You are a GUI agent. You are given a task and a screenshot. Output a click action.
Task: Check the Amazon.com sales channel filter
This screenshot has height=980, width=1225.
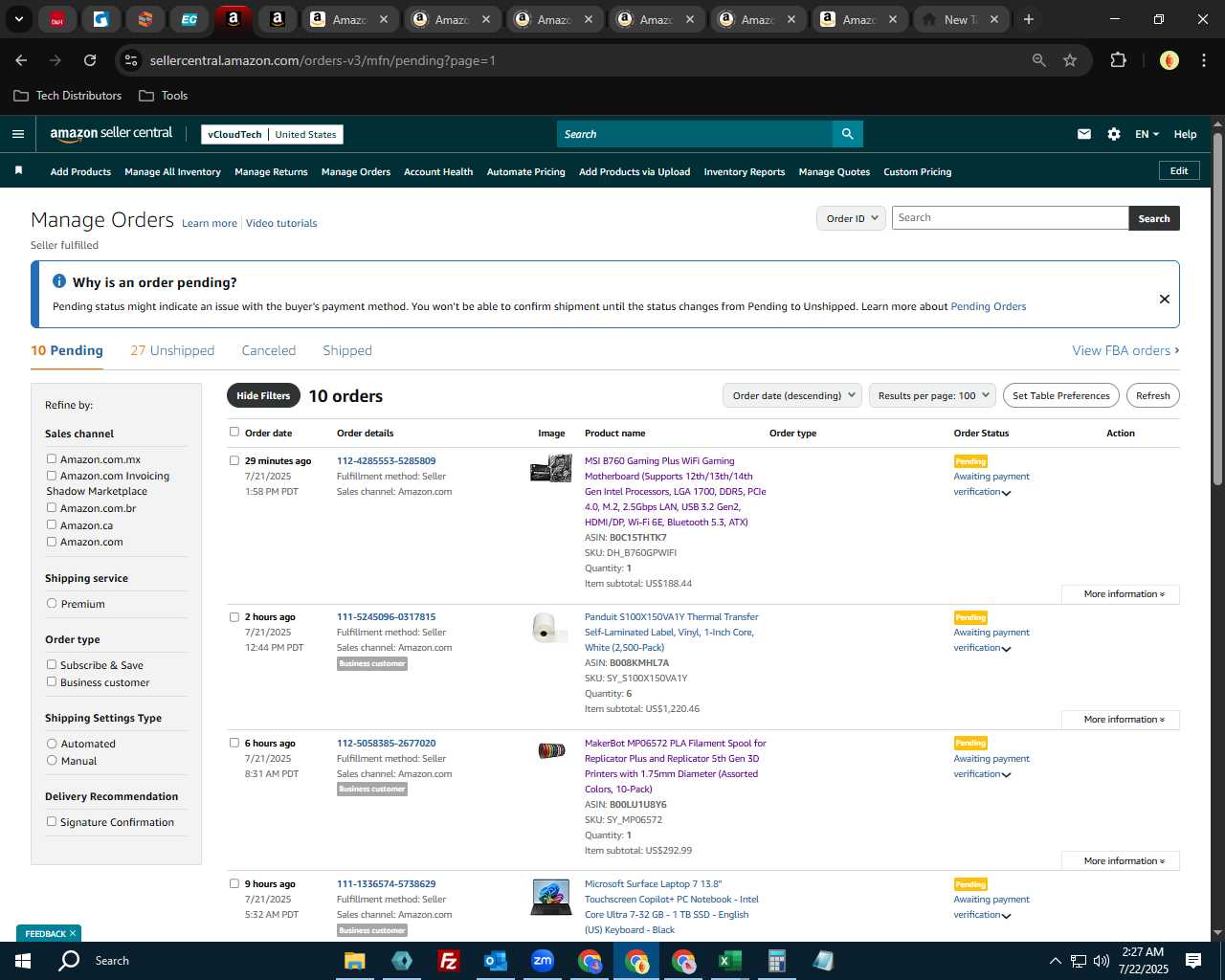52,542
